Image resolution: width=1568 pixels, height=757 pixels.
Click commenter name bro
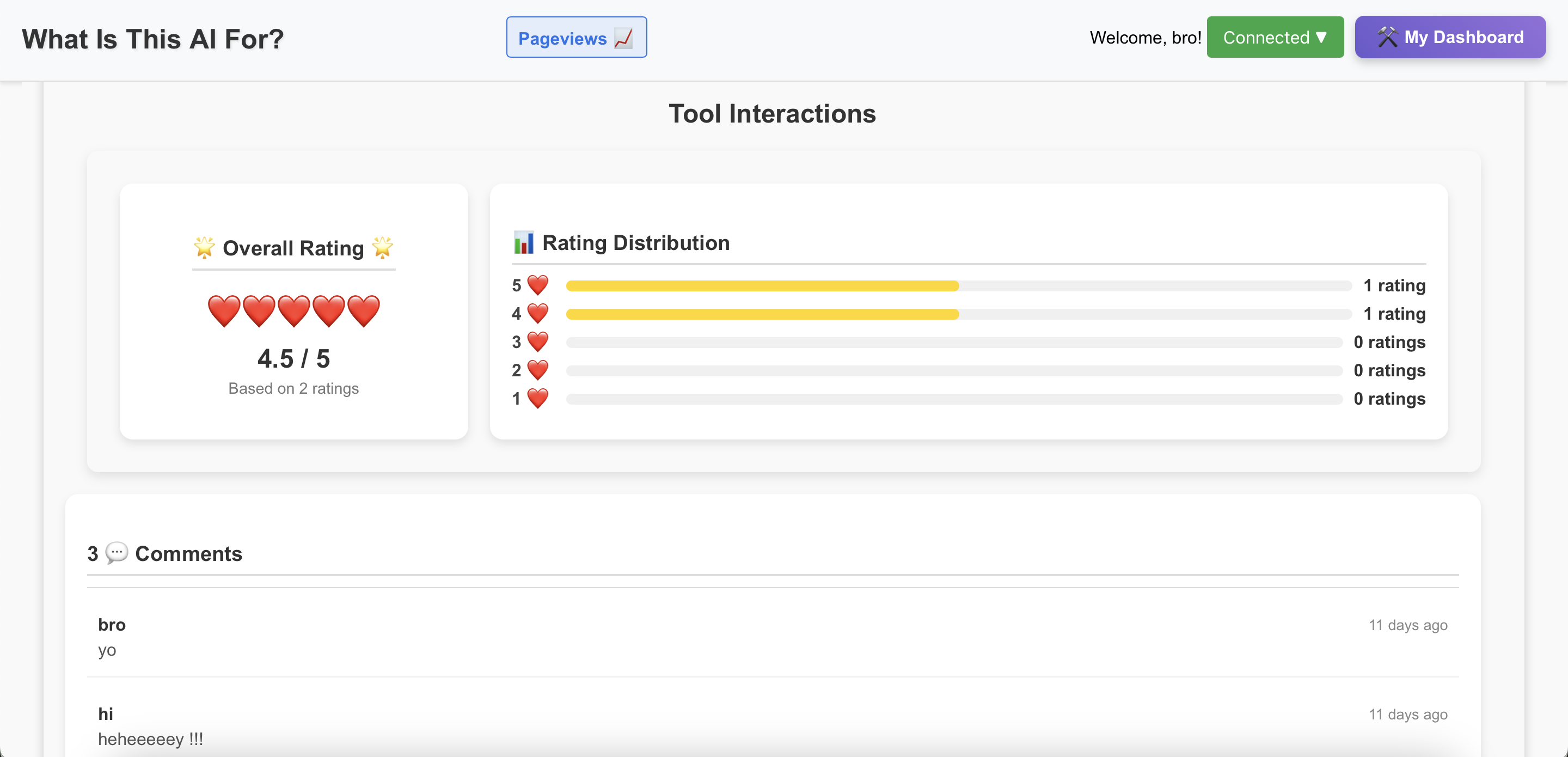tap(112, 624)
